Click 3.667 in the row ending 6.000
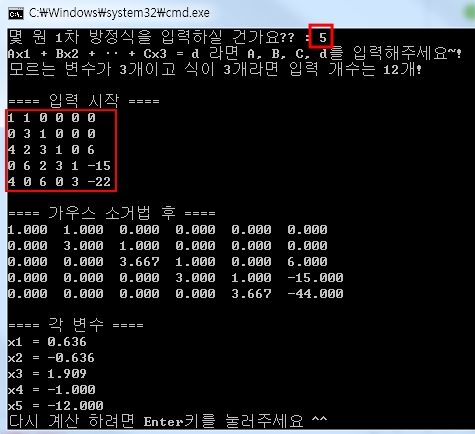This screenshot has width=475, height=434. (x=139, y=262)
